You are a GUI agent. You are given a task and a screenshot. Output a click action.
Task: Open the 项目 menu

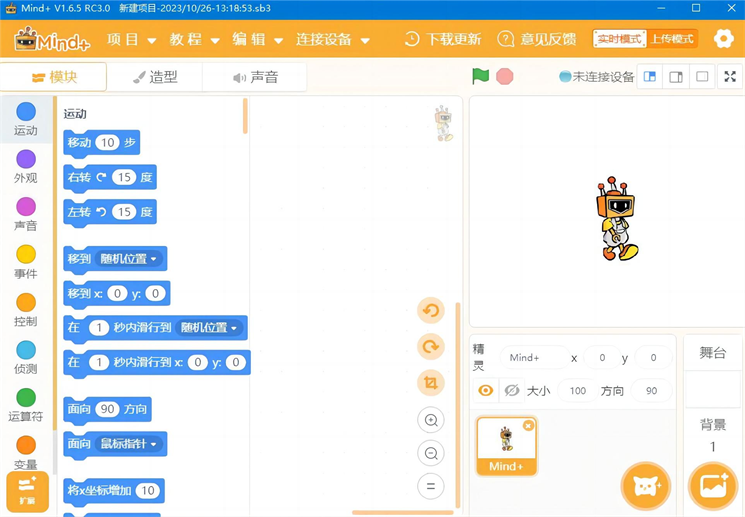[131, 40]
